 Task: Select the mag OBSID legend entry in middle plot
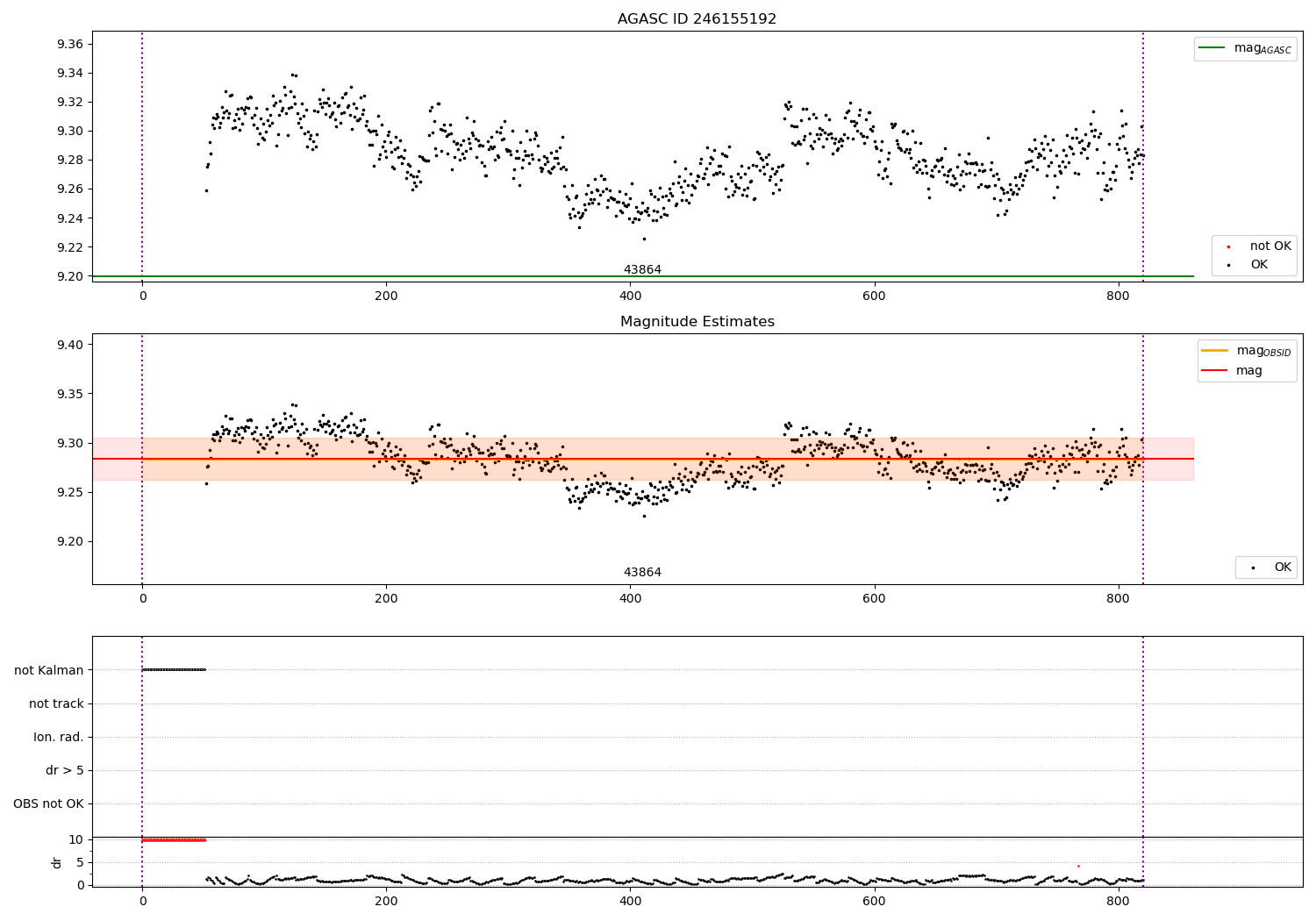(1248, 351)
